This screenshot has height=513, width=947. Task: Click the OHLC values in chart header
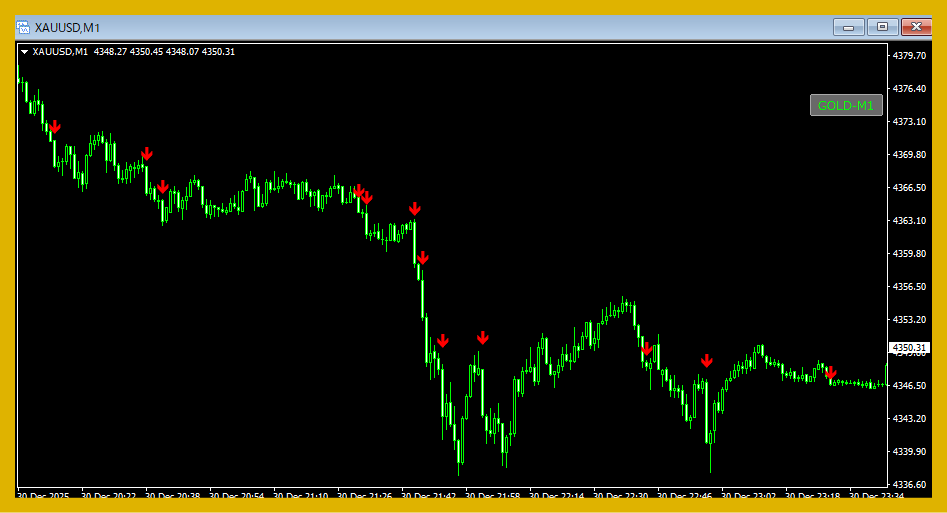click(164, 52)
